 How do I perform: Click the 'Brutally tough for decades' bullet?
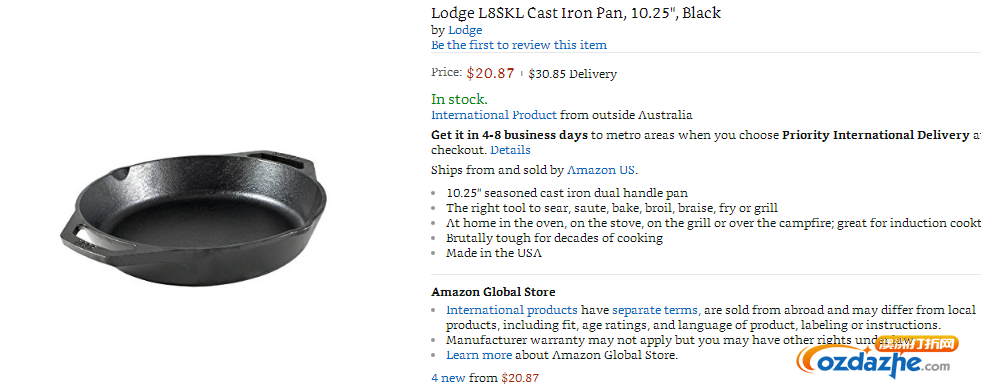[554, 238]
